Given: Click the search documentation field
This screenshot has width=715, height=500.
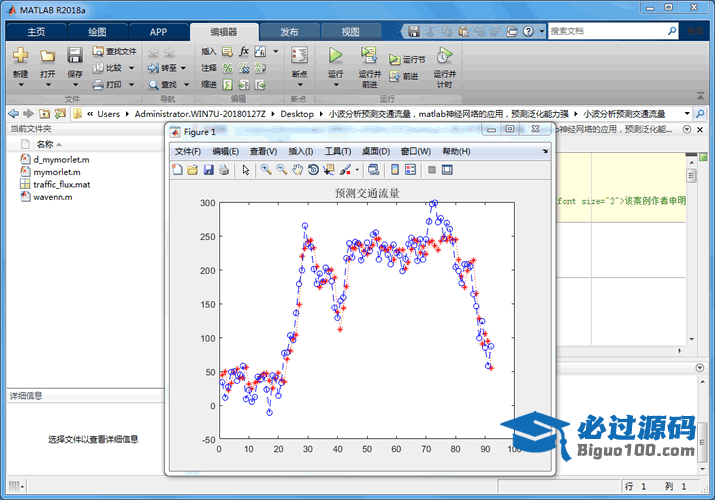Looking at the screenshot, I should point(607,31).
